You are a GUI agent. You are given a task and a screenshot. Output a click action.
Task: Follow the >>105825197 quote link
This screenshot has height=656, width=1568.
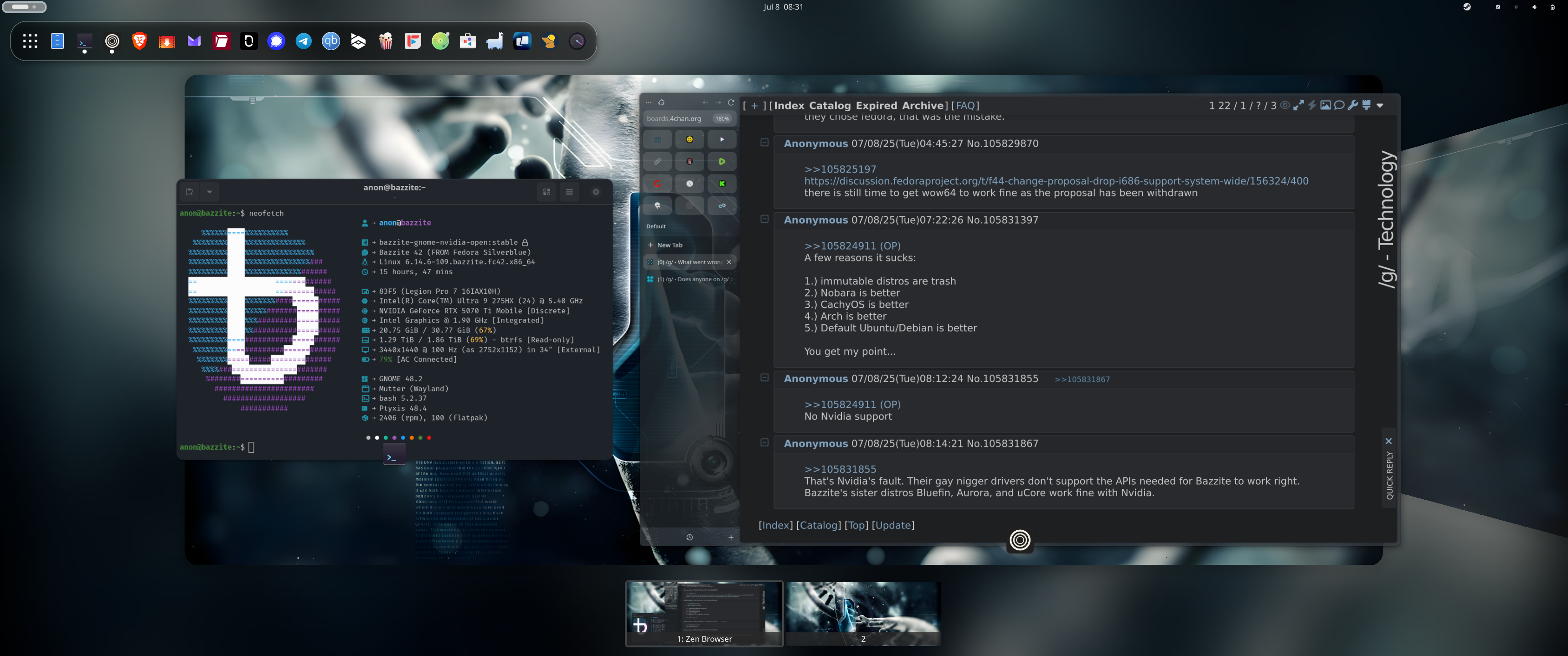[x=840, y=169]
